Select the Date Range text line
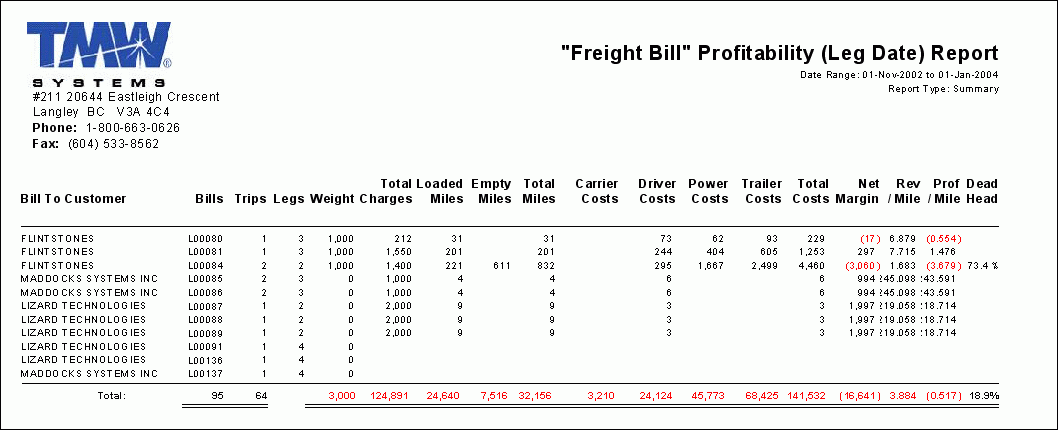1058x430 pixels. [899, 75]
